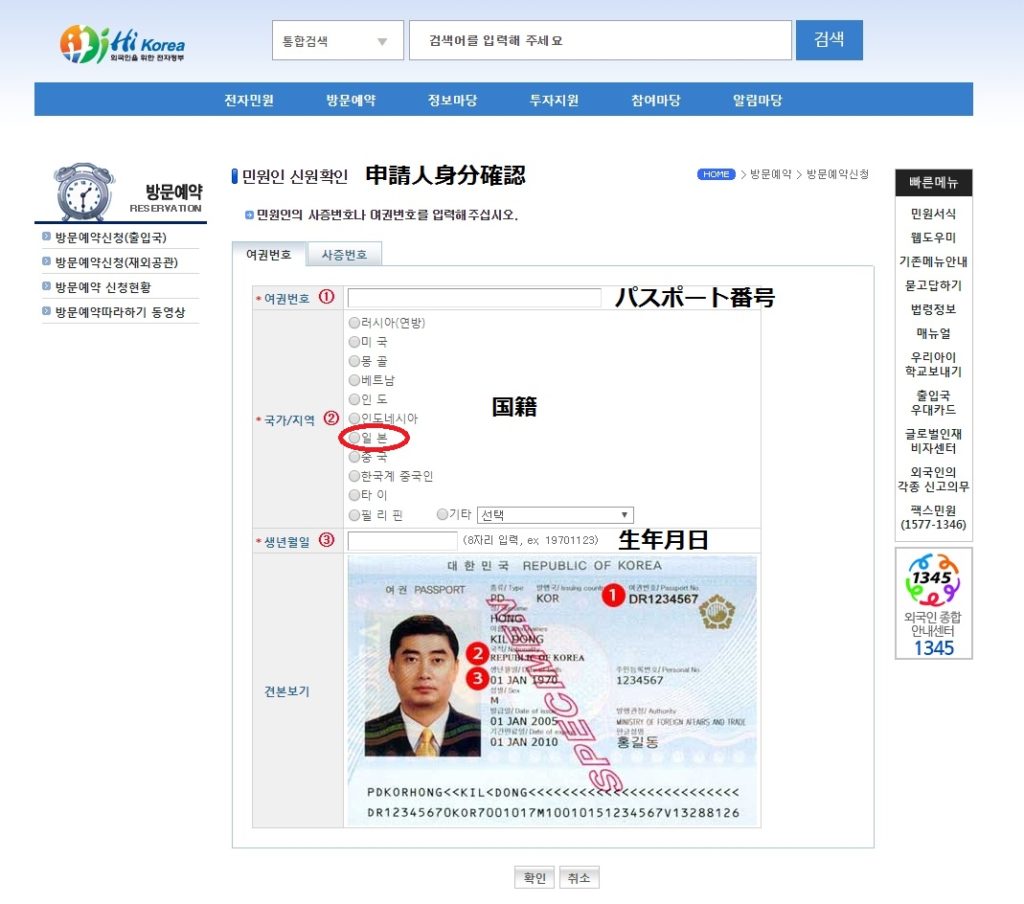
Task: Switch to the 사증번호 tab
Action: click(344, 254)
